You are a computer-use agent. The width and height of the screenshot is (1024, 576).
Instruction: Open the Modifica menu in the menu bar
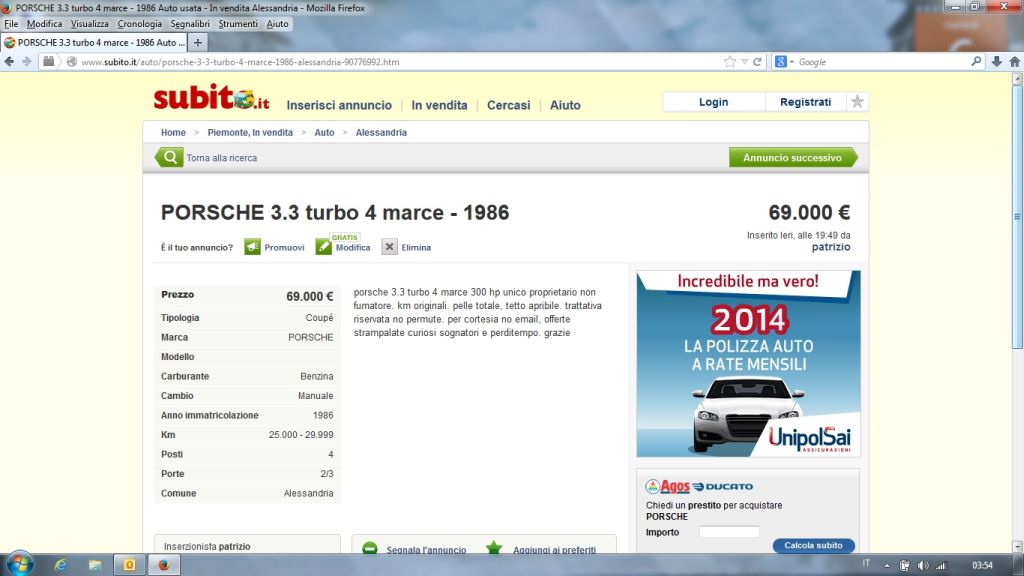tap(44, 24)
